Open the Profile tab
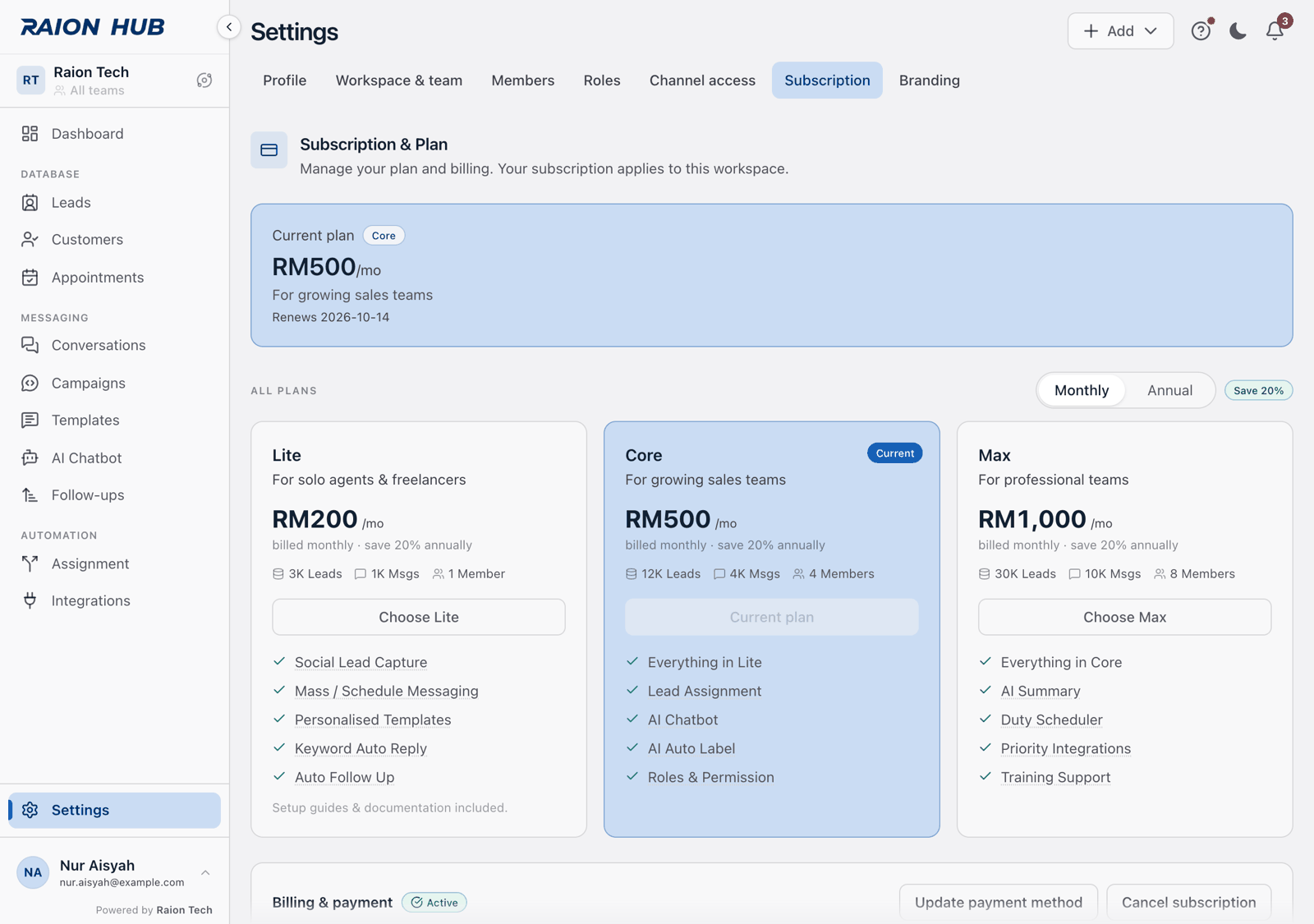1314x924 pixels. coord(285,80)
